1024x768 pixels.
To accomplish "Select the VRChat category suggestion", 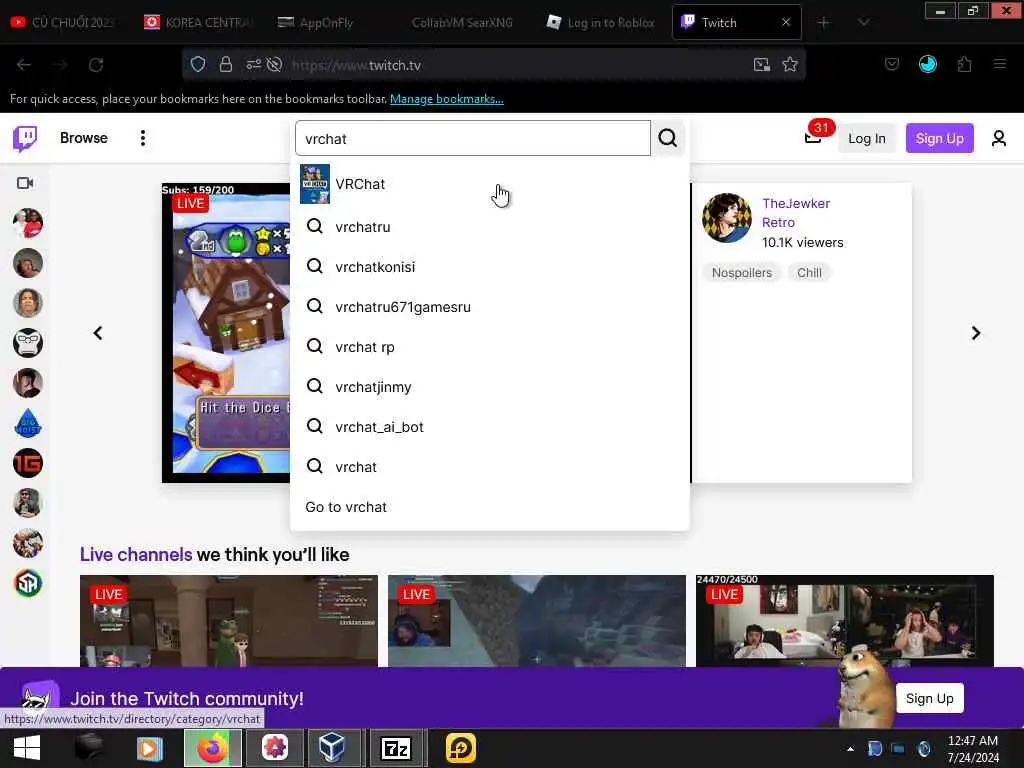I will coord(489,184).
